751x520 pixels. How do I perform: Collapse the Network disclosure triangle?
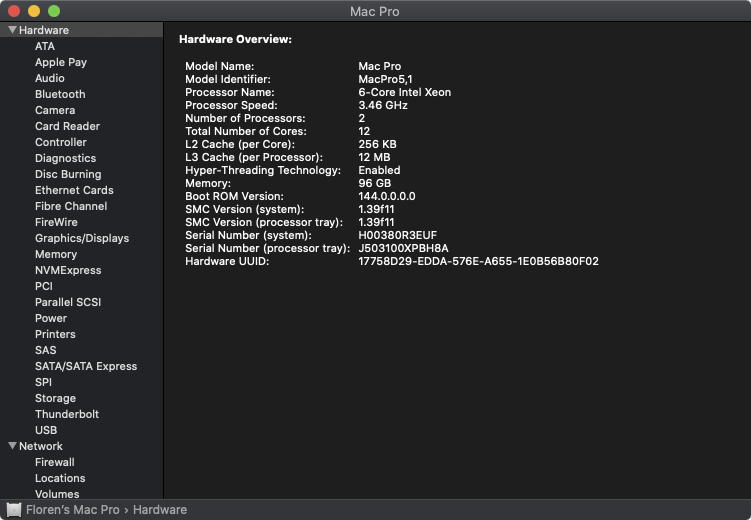pos(12,446)
